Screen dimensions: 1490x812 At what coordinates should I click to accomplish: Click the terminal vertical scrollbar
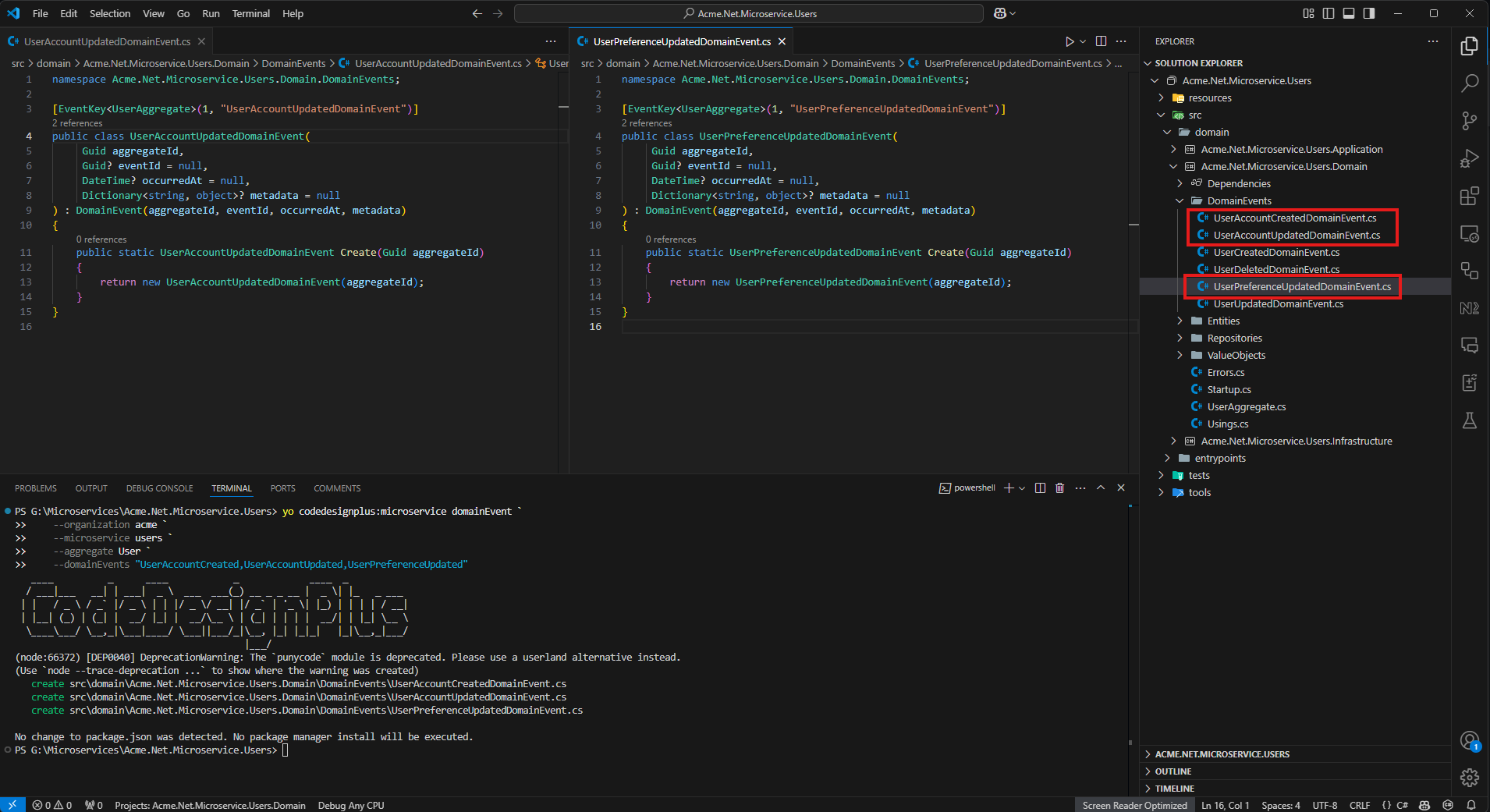pos(1130,624)
